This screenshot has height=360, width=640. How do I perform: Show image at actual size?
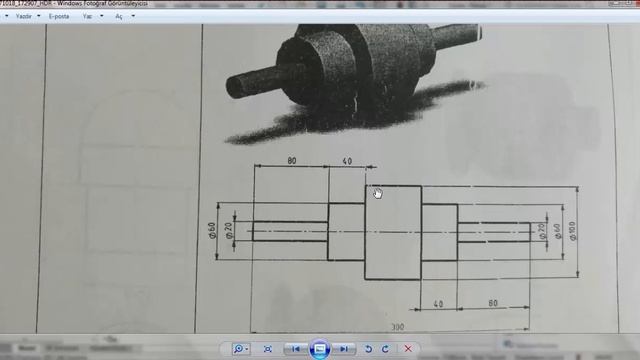click(268, 349)
